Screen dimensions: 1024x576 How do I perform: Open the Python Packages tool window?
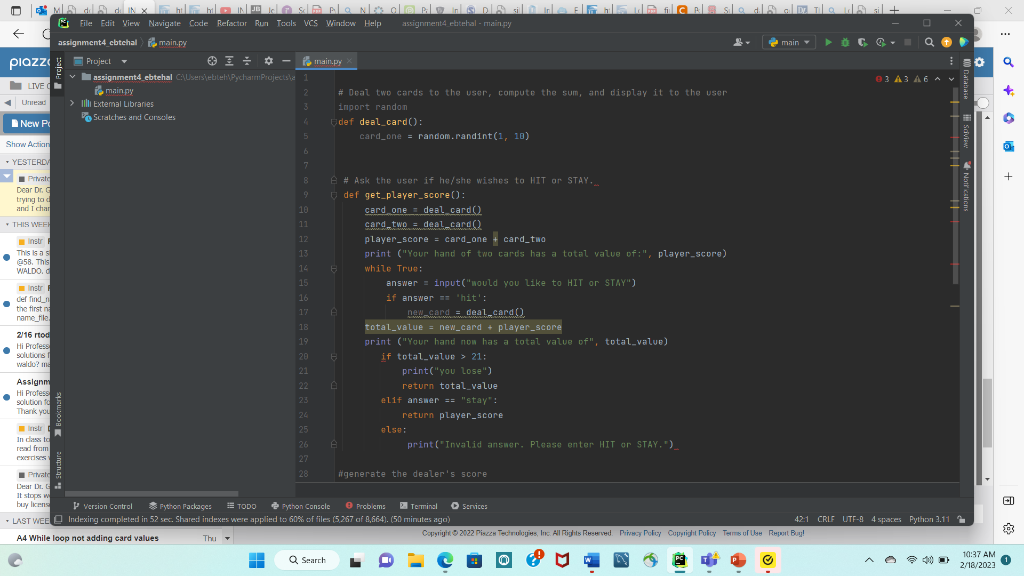[180, 506]
